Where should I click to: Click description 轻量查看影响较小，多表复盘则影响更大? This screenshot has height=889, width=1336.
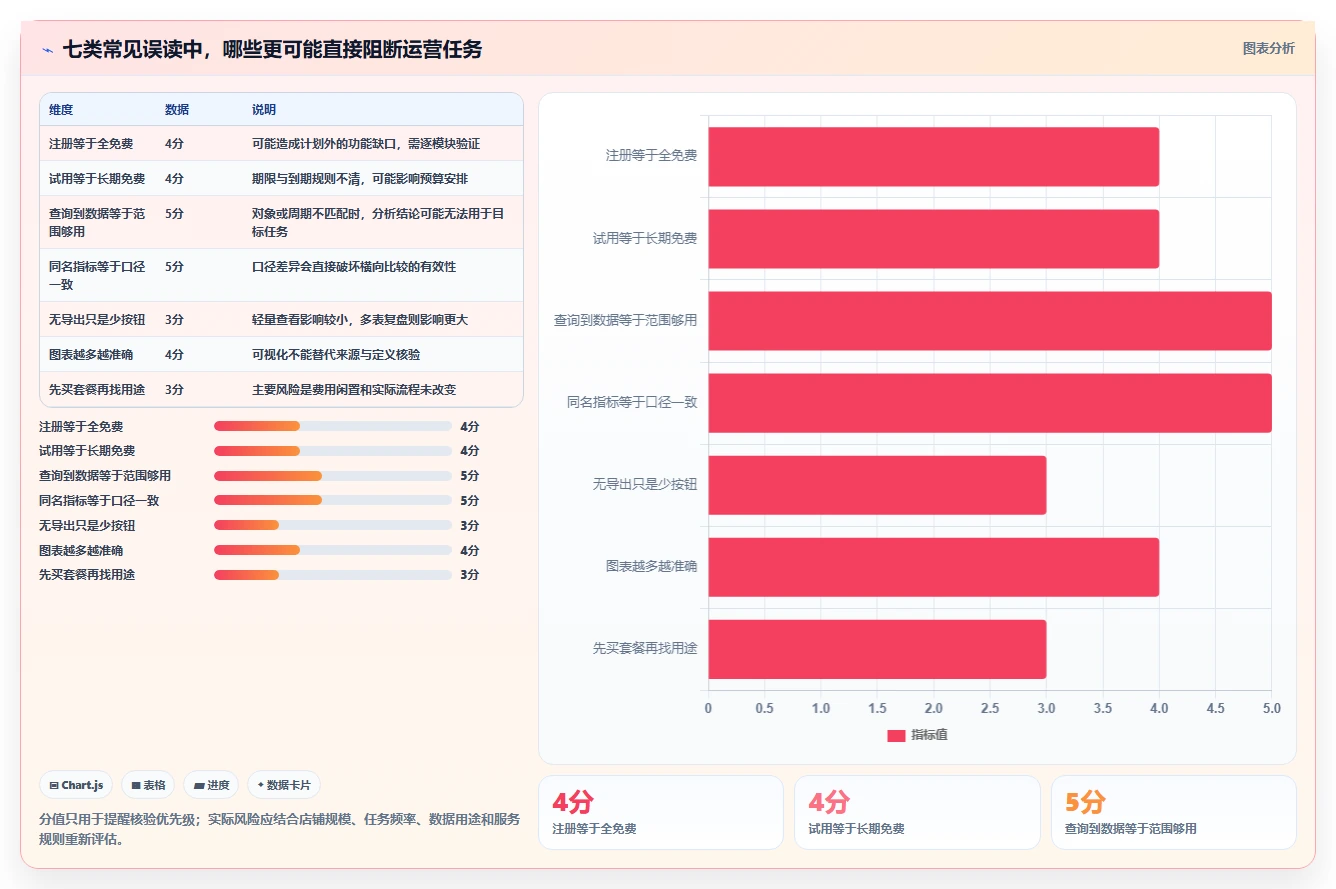(360, 319)
